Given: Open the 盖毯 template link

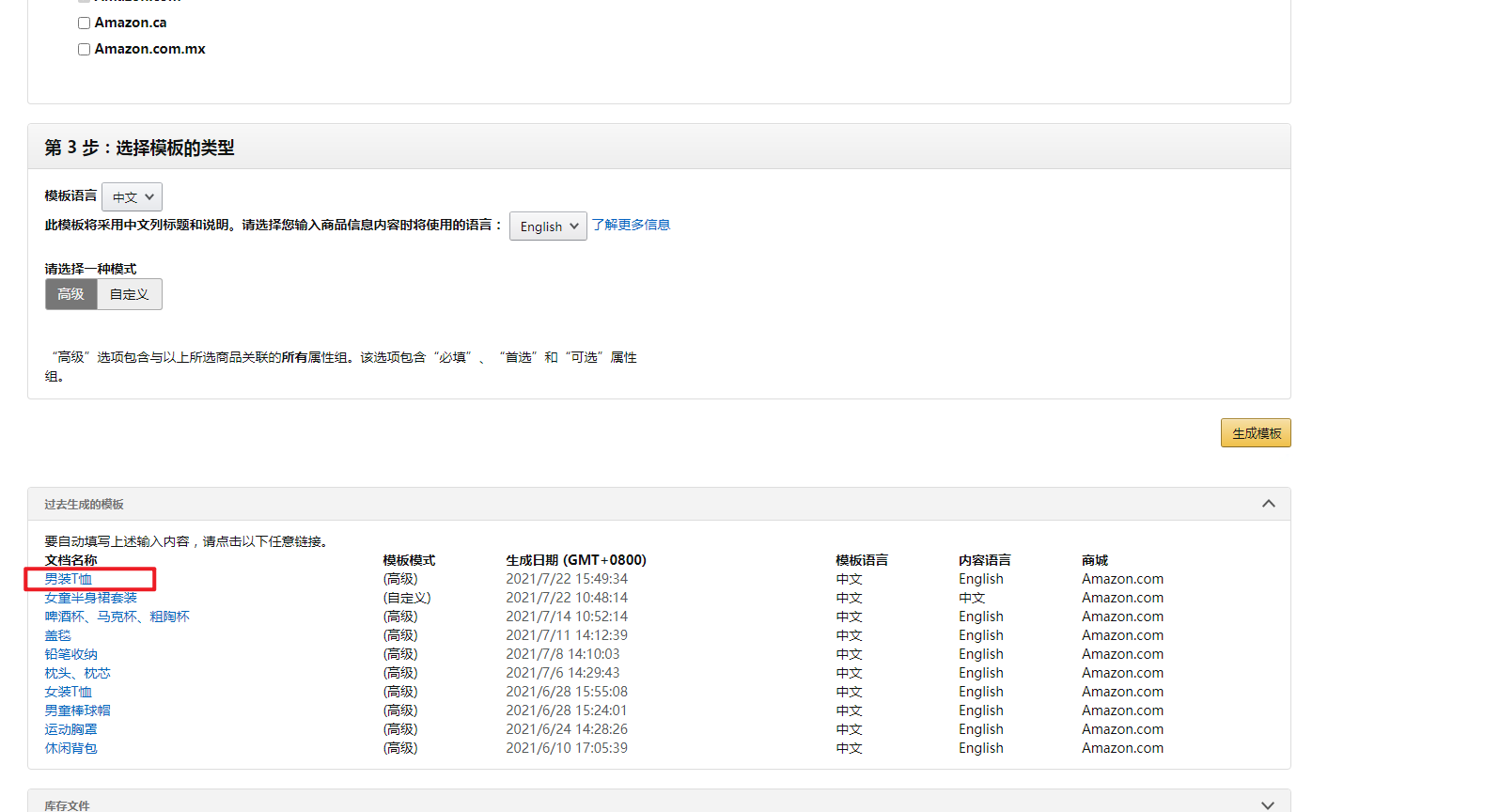Looking at the screenshot, I should point(58,635).
